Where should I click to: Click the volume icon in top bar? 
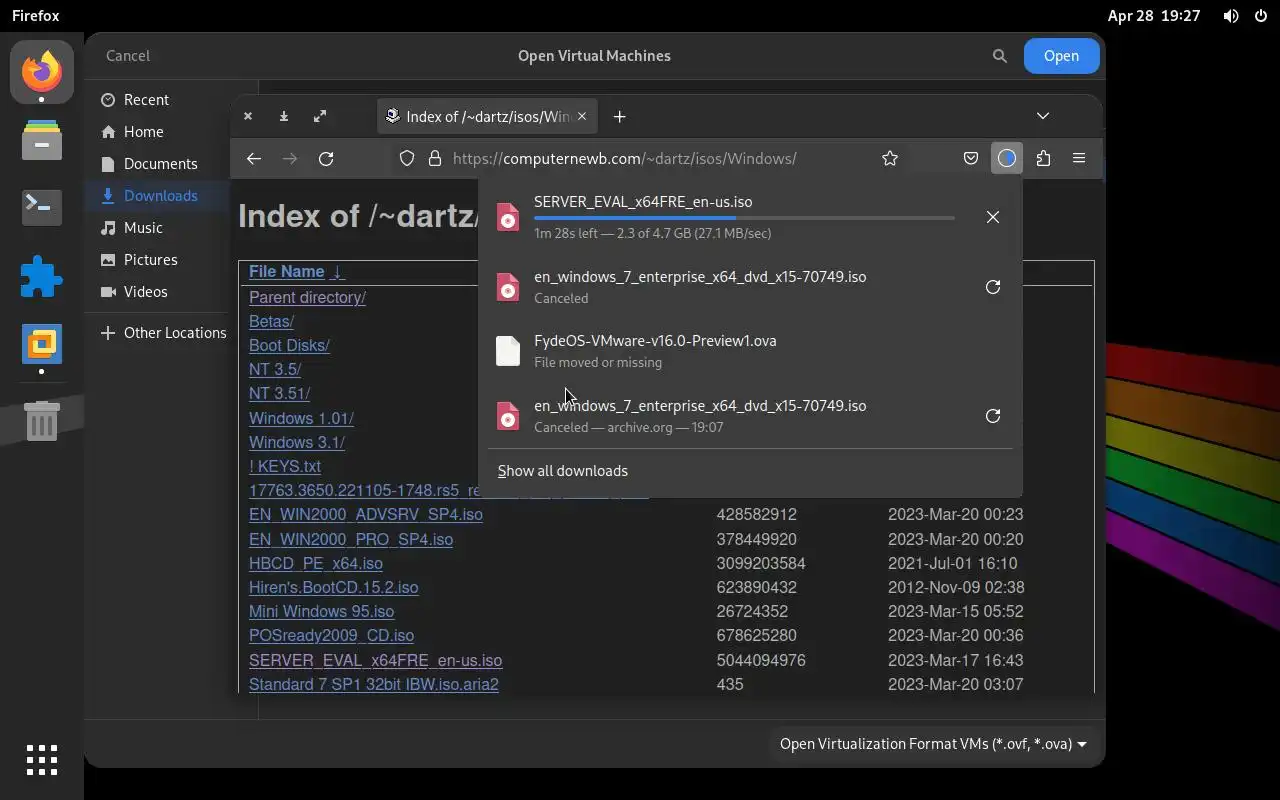point(1231,16)
